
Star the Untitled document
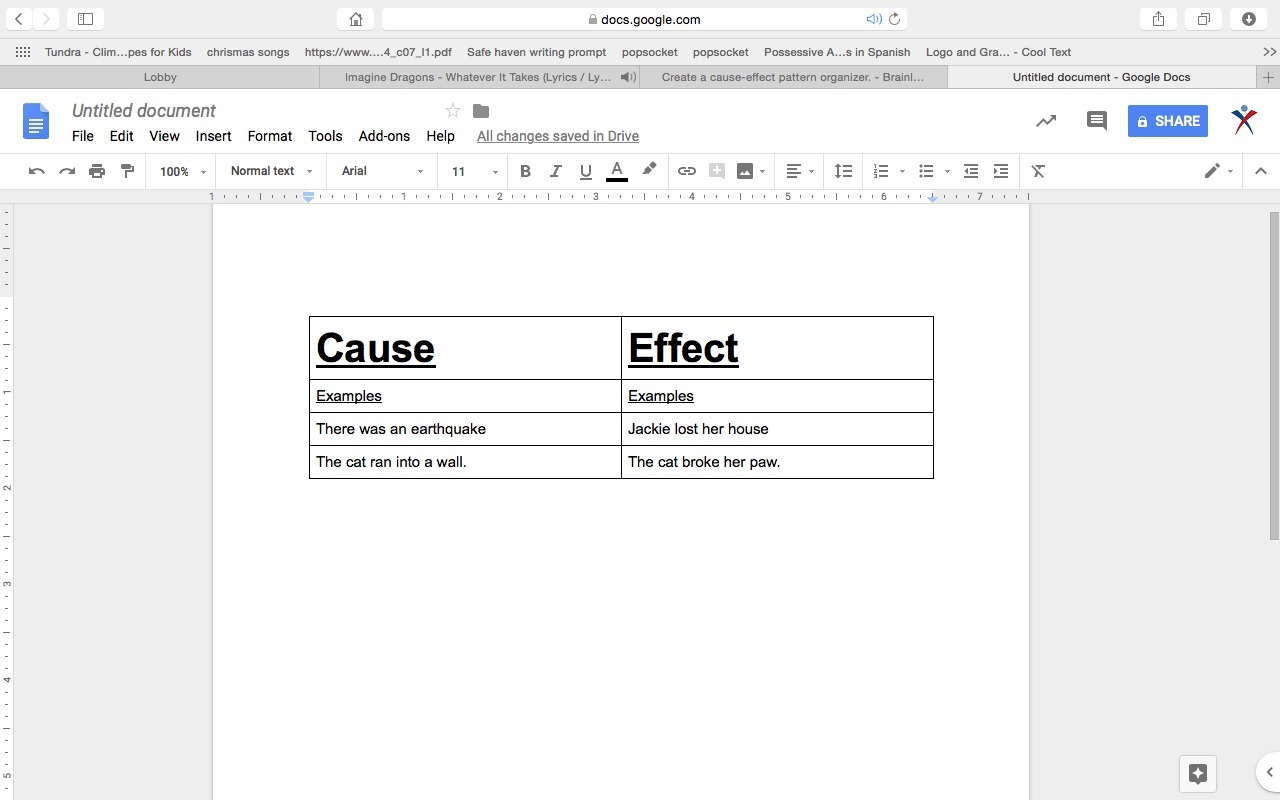coord(453,111)
